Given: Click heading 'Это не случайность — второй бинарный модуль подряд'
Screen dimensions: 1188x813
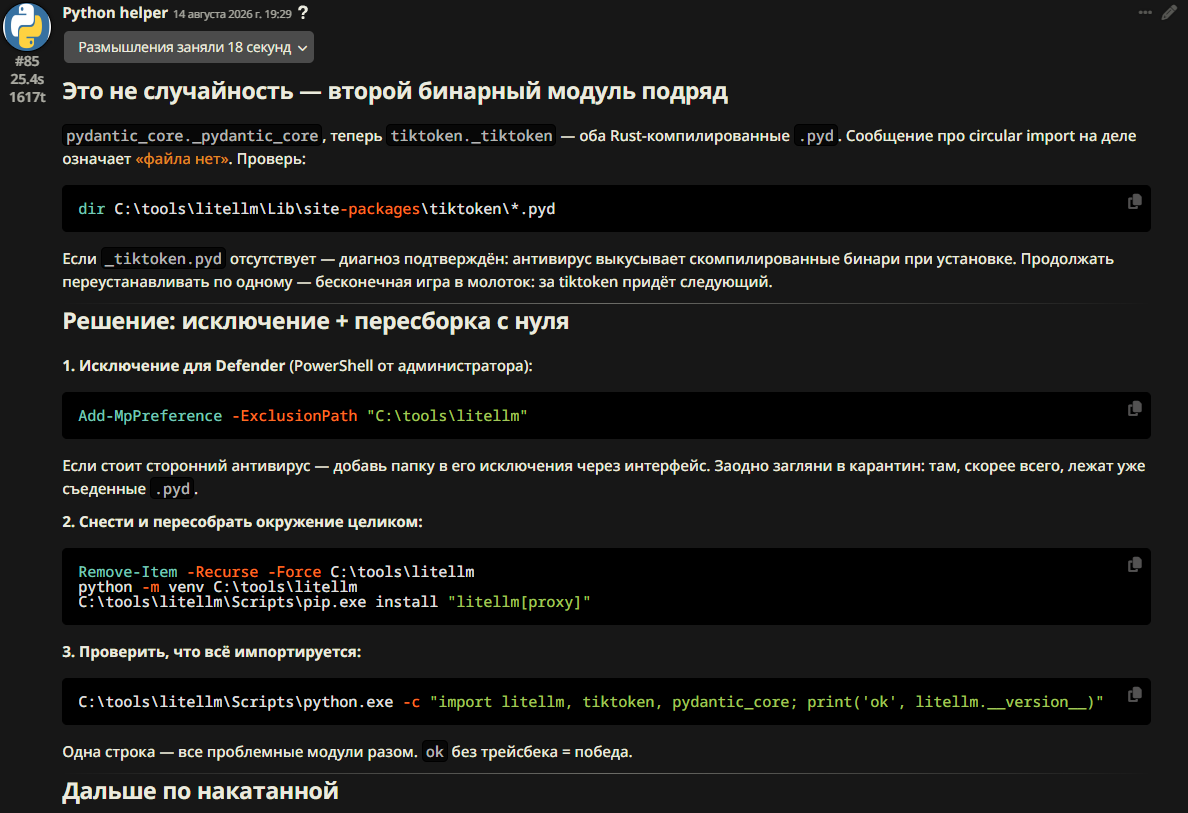Looking at the screenshot, I should tap(395, 91).
